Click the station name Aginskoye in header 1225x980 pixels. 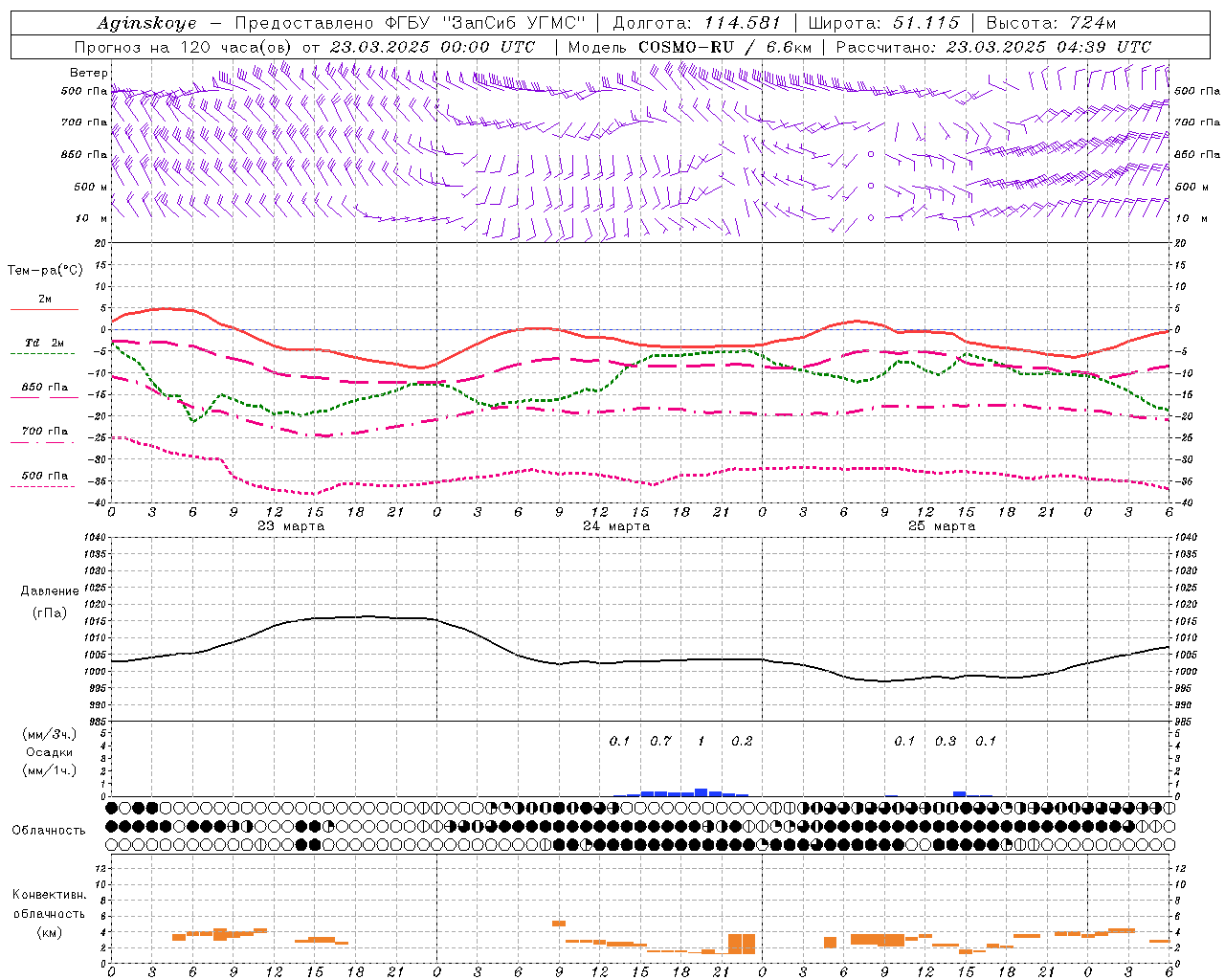point(146,23)
